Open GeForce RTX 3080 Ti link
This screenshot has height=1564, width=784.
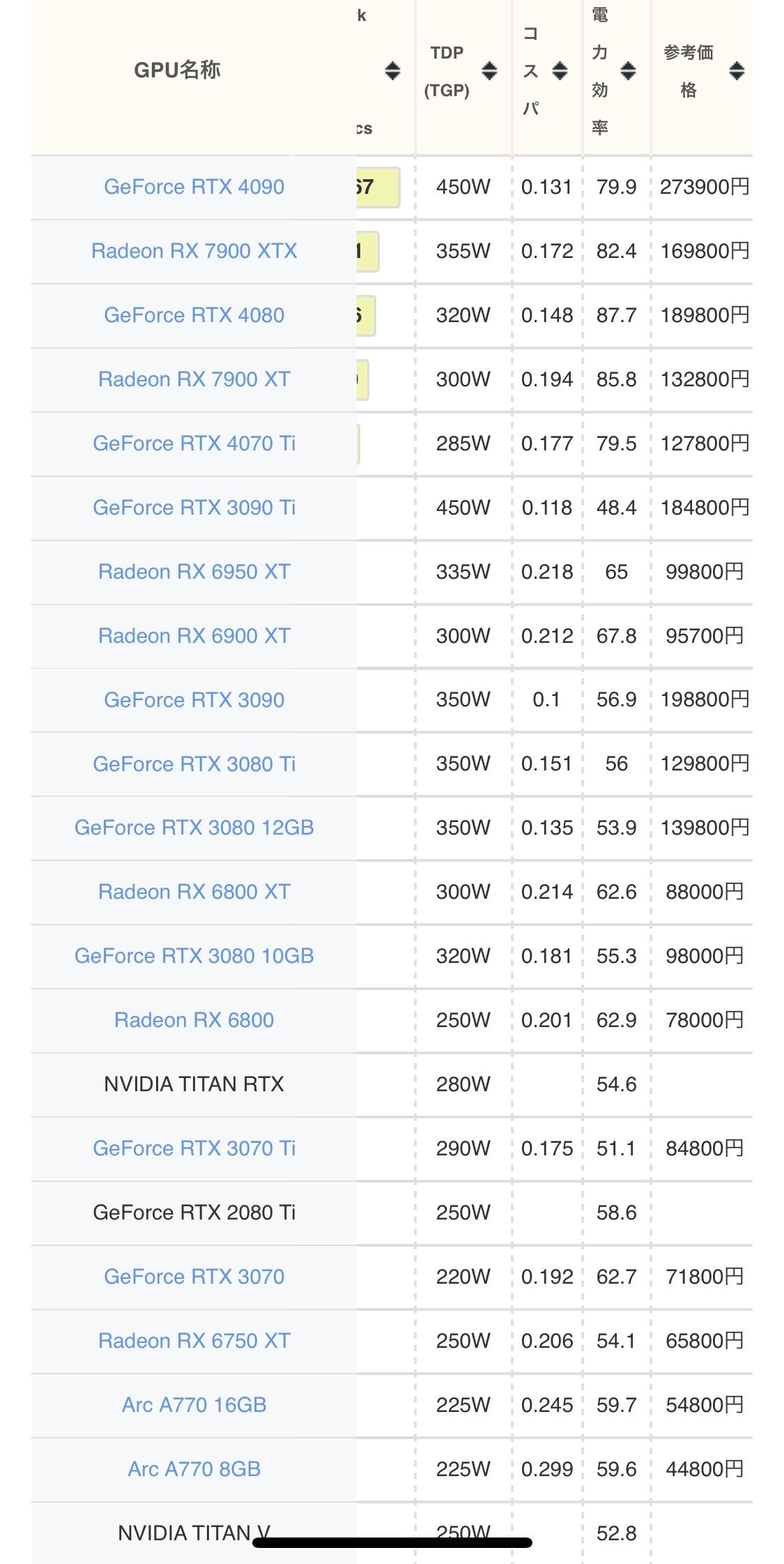tap(194, 764)
